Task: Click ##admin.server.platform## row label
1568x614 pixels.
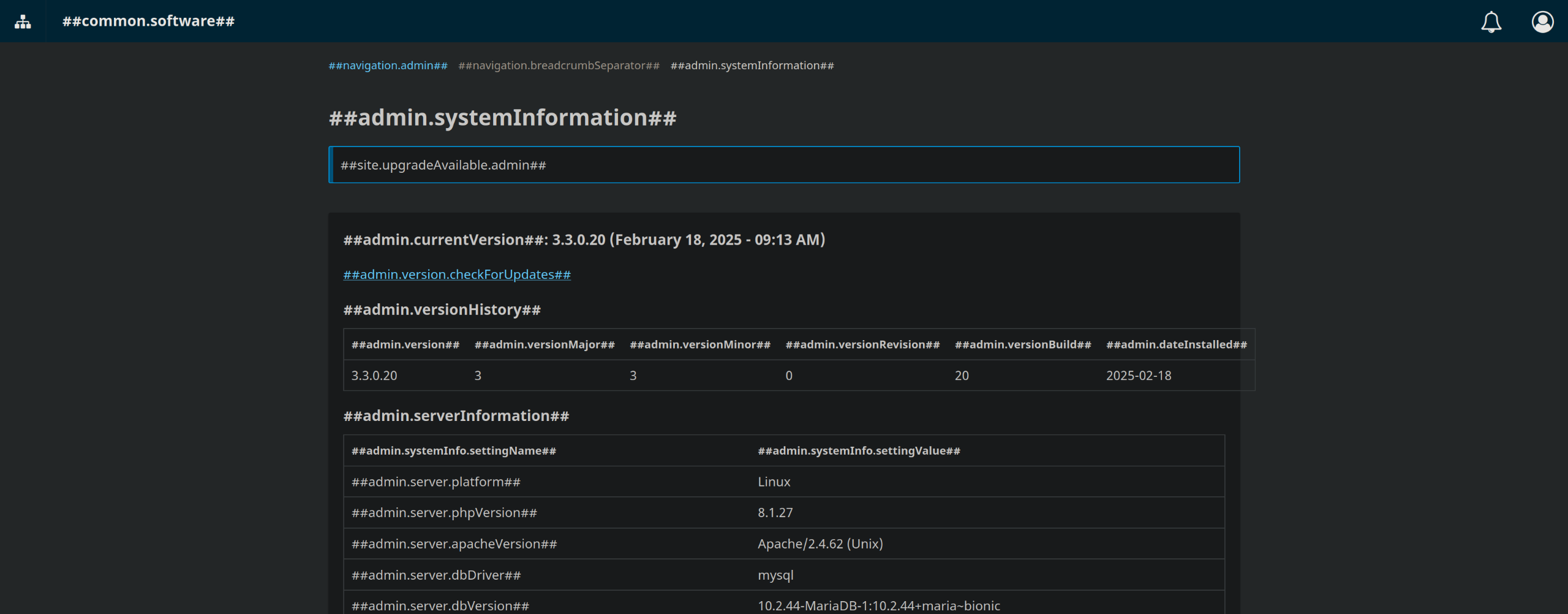Action: click(436, 482)
